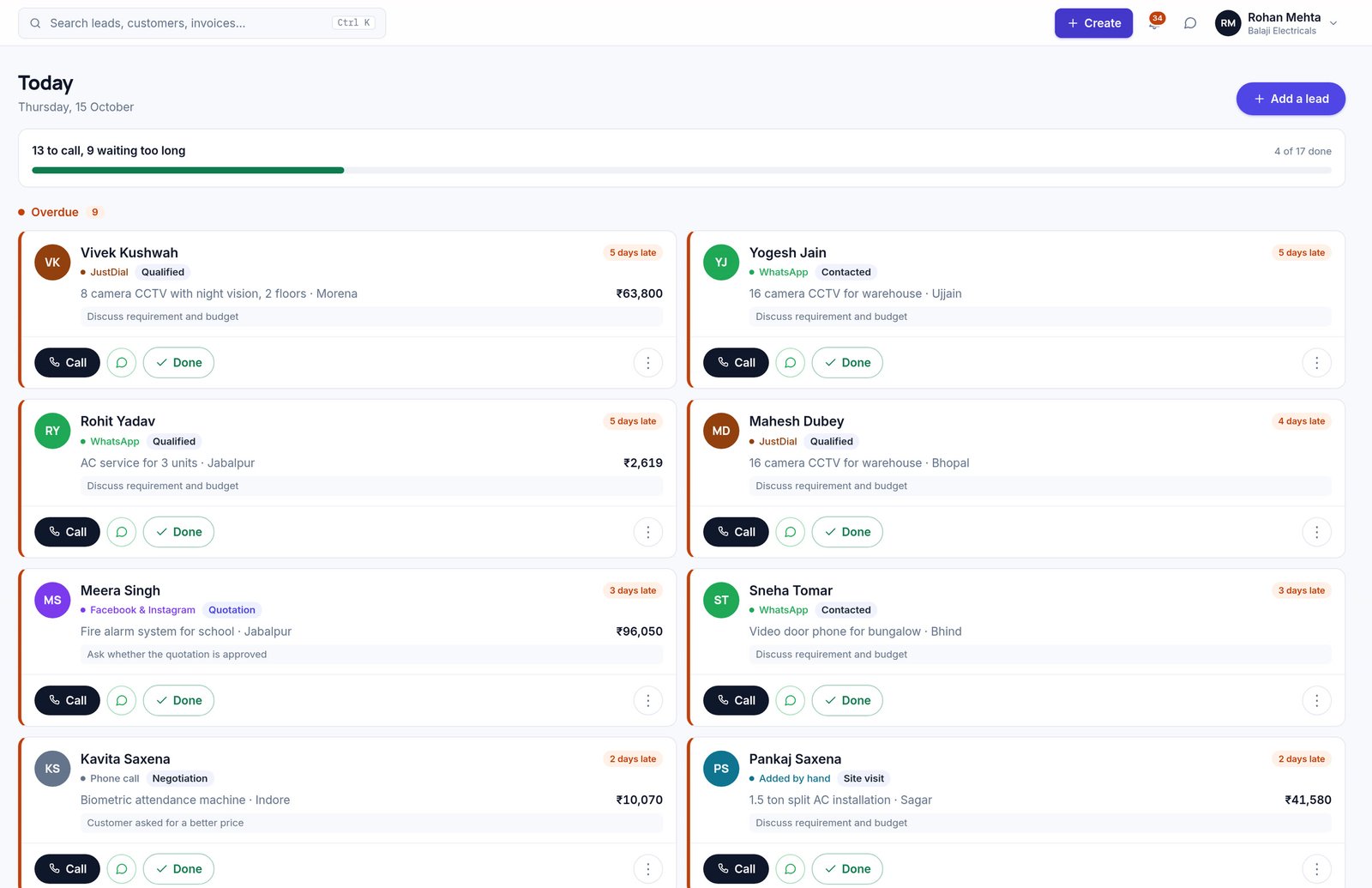
Task: Click the Overdue section heading
Action: coord(55,212)
